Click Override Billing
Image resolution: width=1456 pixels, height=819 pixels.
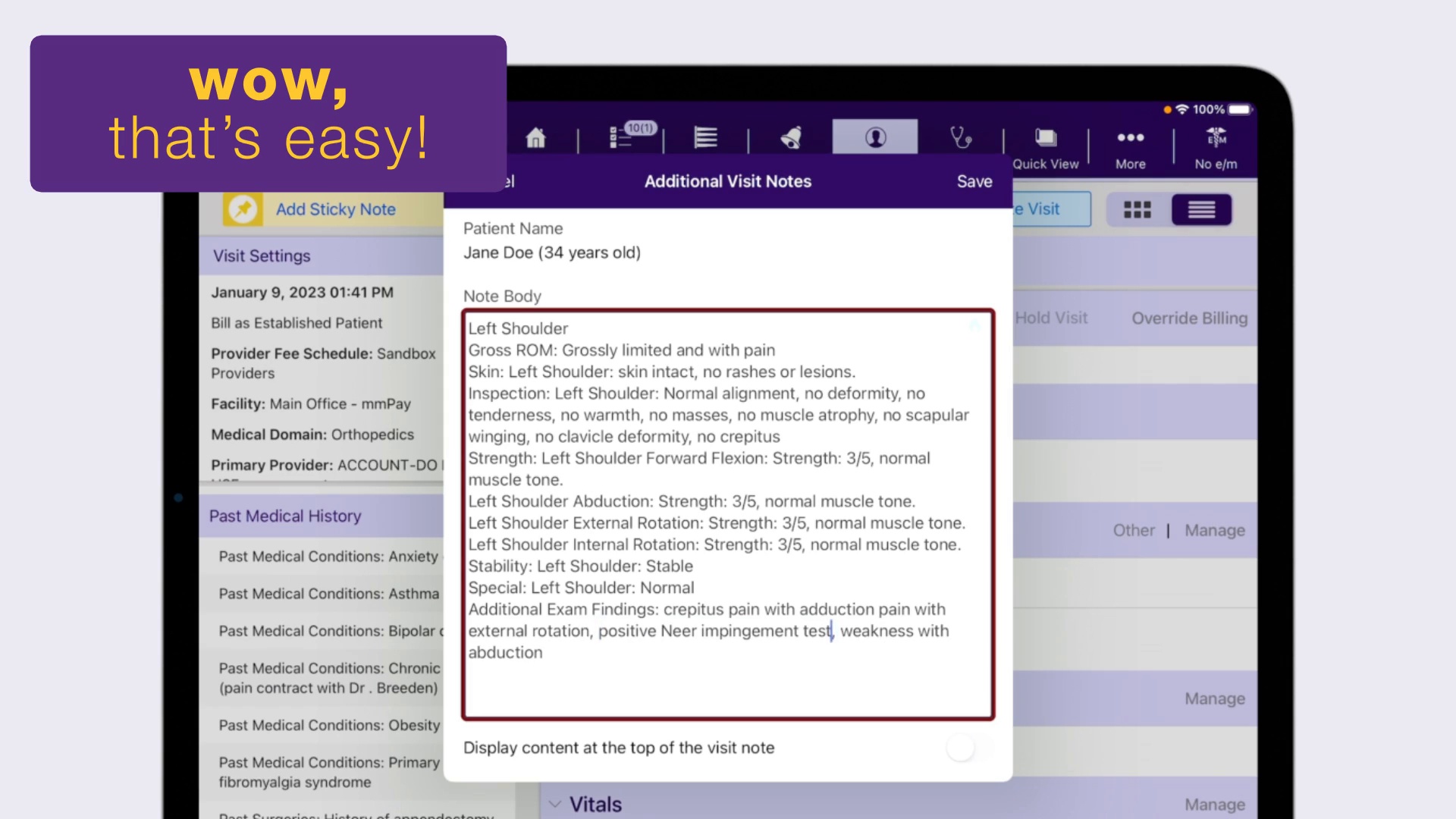1189,318
